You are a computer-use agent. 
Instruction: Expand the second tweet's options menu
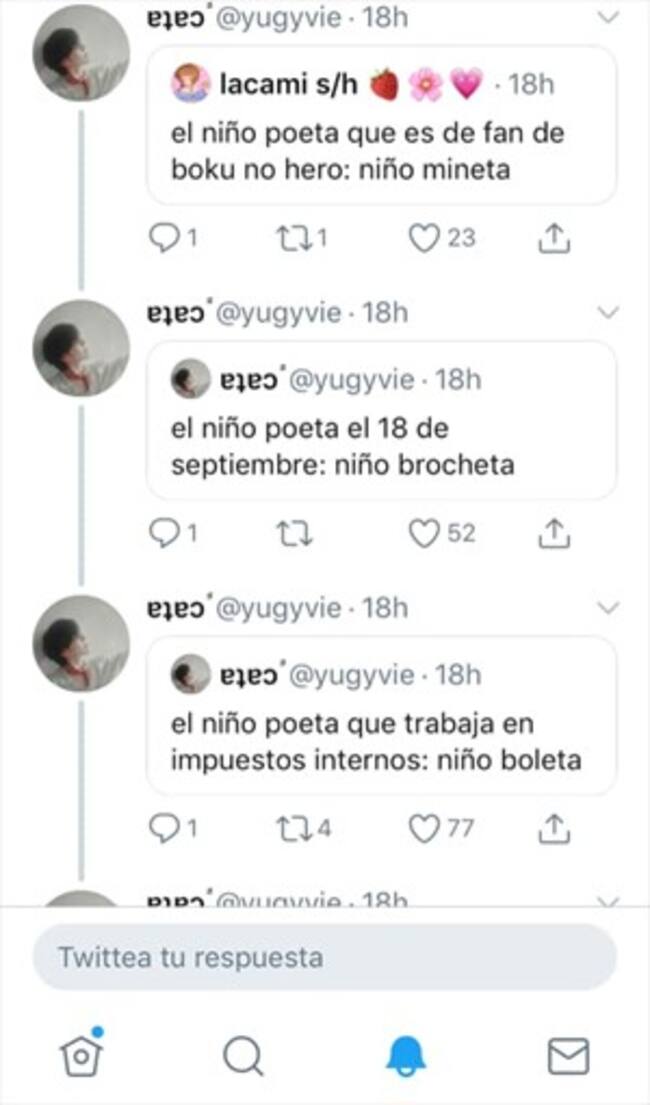point(608,313)
